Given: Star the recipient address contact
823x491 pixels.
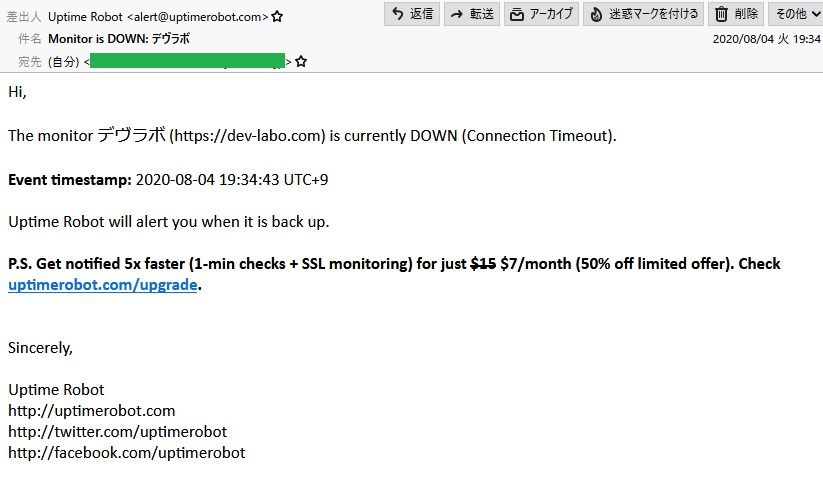Looking at the screenshot, I should [x=301, y=62].
